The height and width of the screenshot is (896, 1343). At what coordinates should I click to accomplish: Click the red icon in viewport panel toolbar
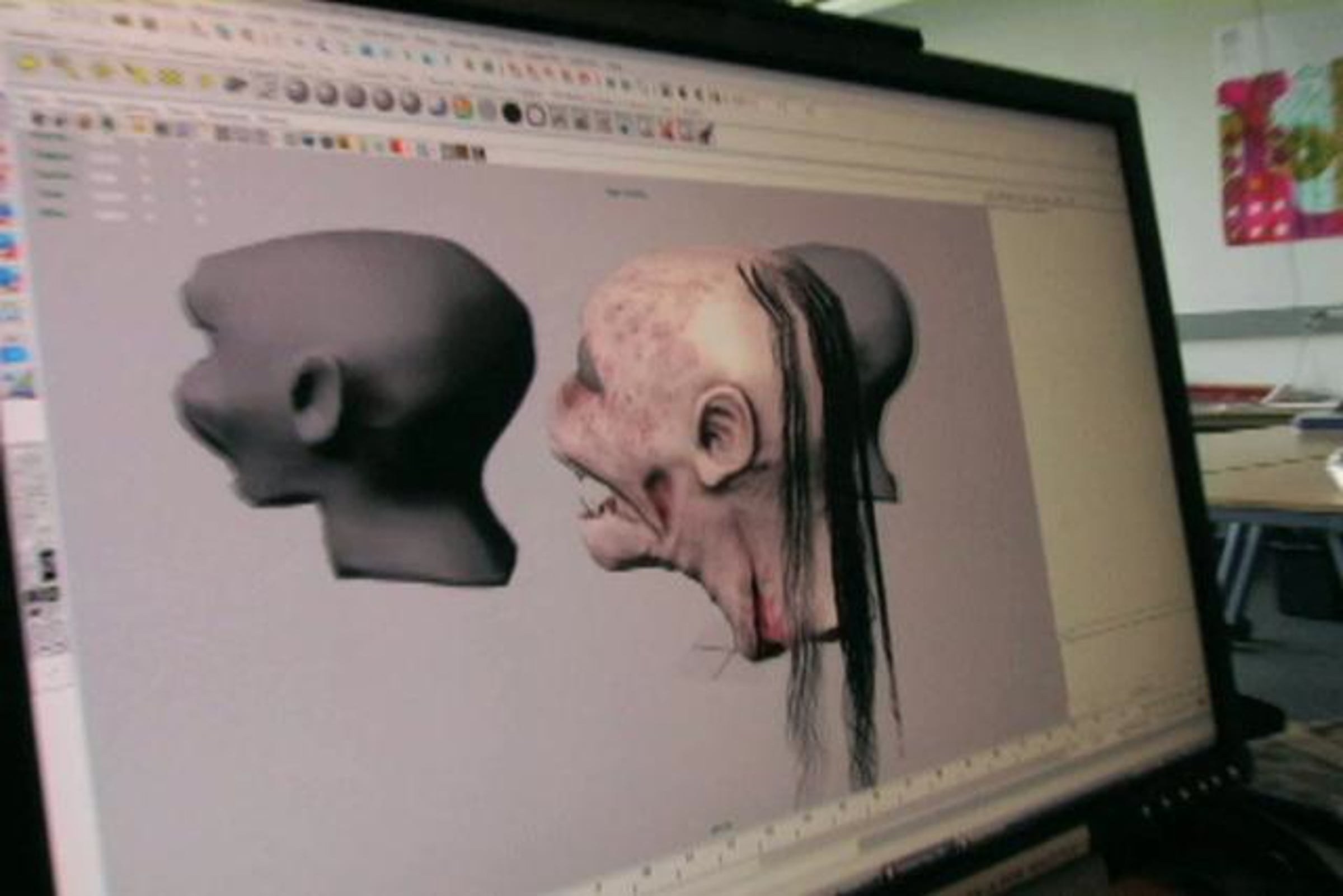click(x=398, y=146)
